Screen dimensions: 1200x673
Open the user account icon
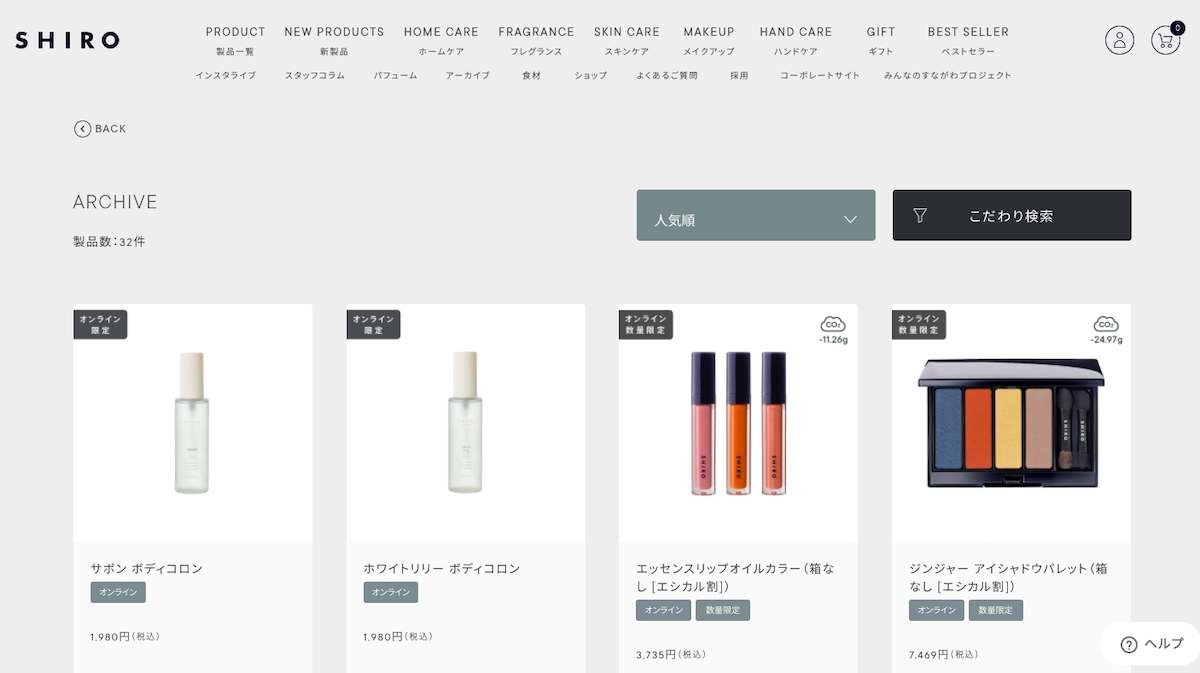[x=1119, y=40]
